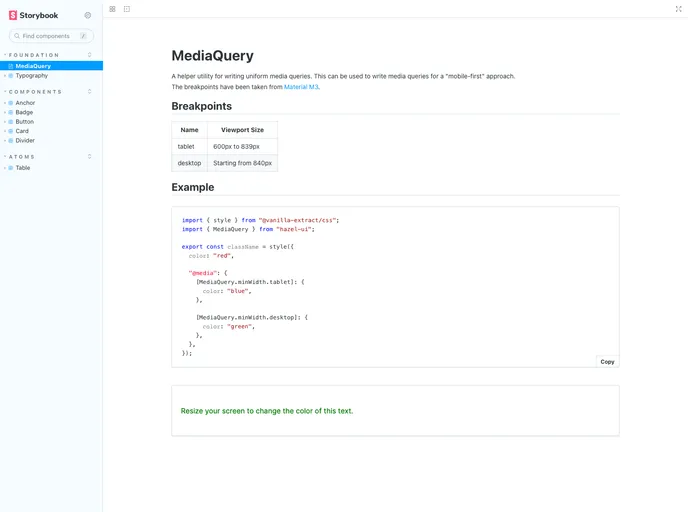
Task: Expand all under the FOUNDATION header arrows
Action: click(90, 55)
